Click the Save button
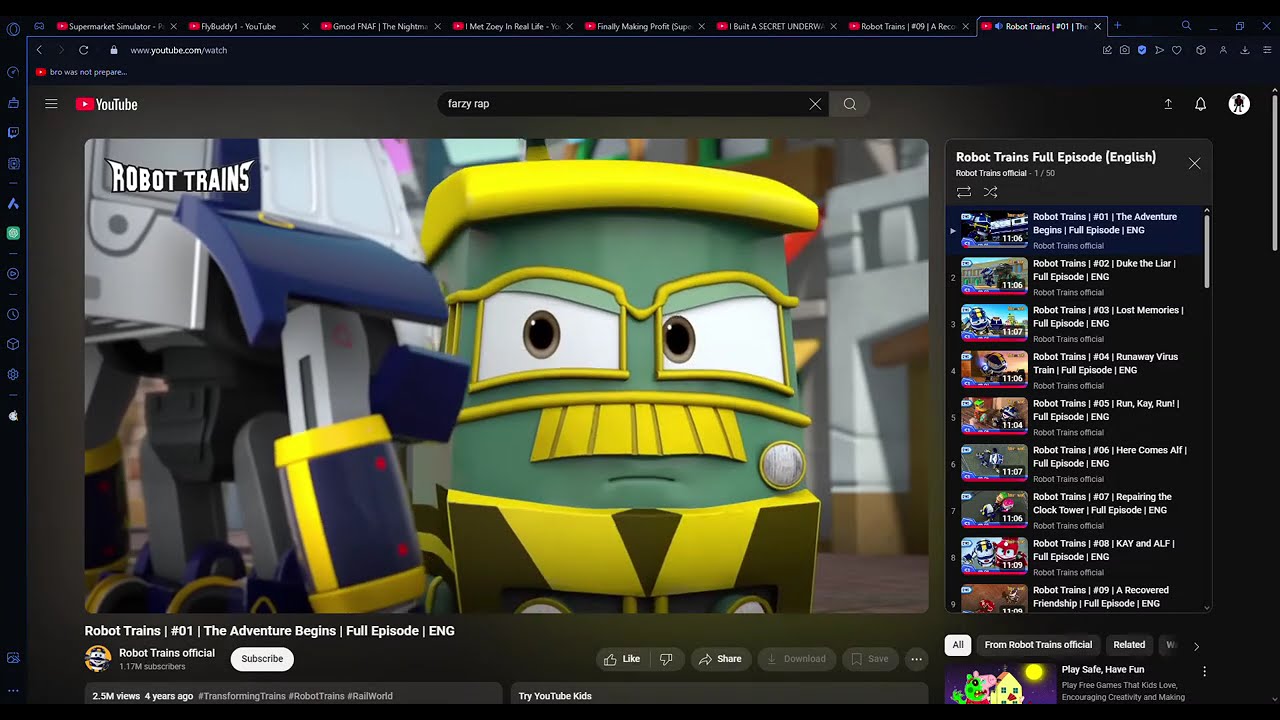1280x720 pixels. [x=869, y=659]
